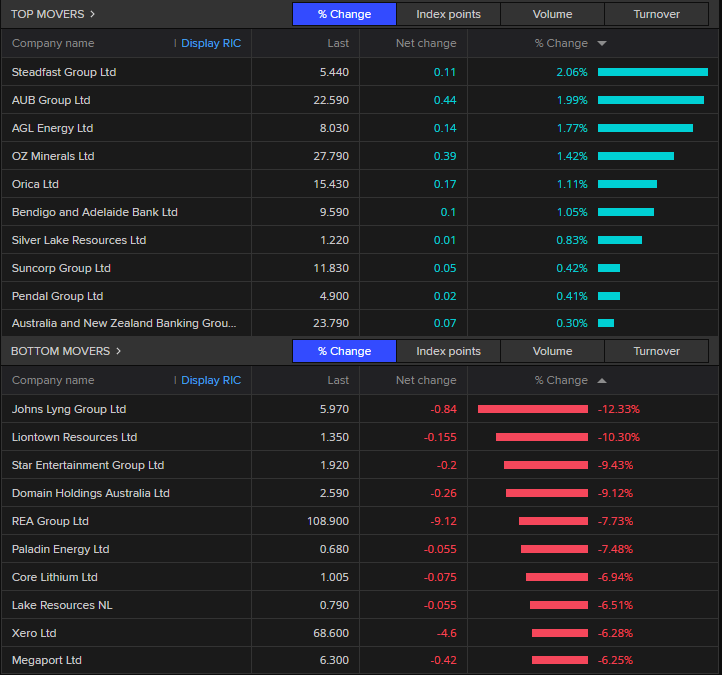Open Core Lithium Ltd entry

[54, 577]
